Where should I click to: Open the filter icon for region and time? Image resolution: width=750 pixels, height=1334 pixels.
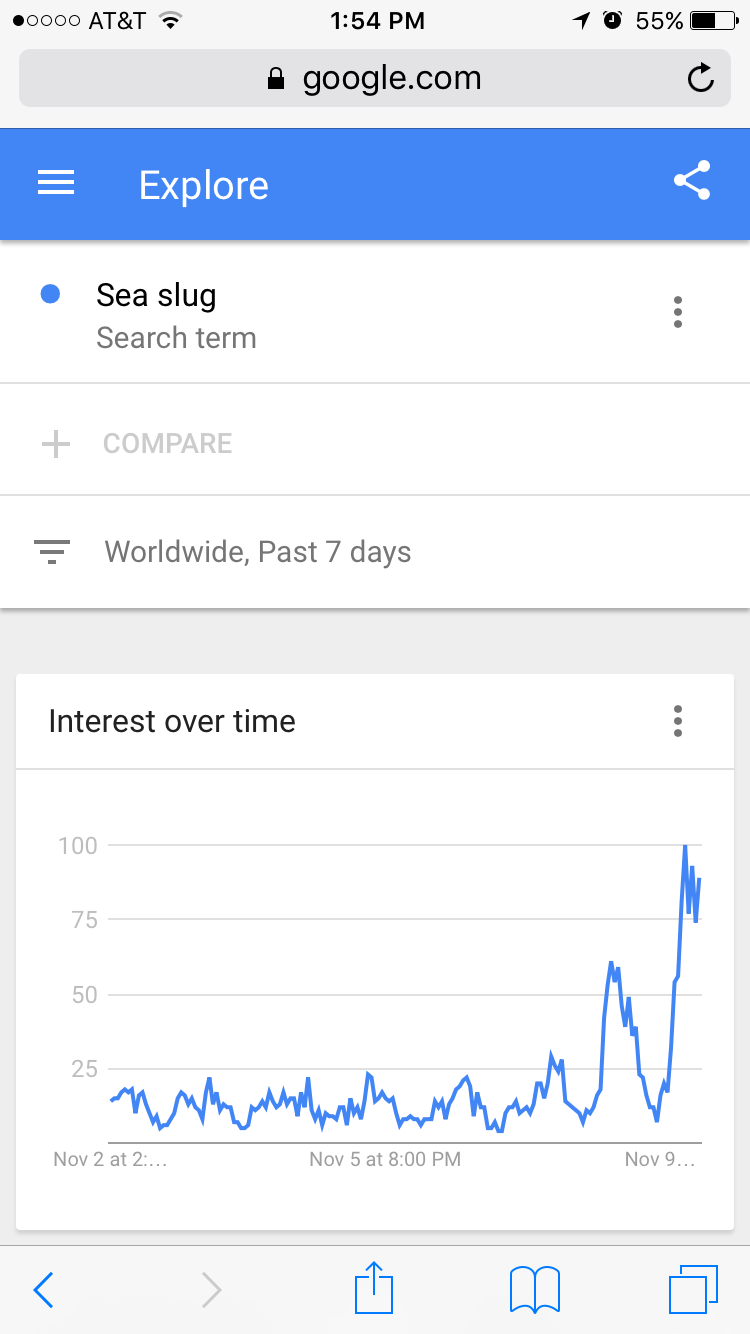click(x=52, y=552)
